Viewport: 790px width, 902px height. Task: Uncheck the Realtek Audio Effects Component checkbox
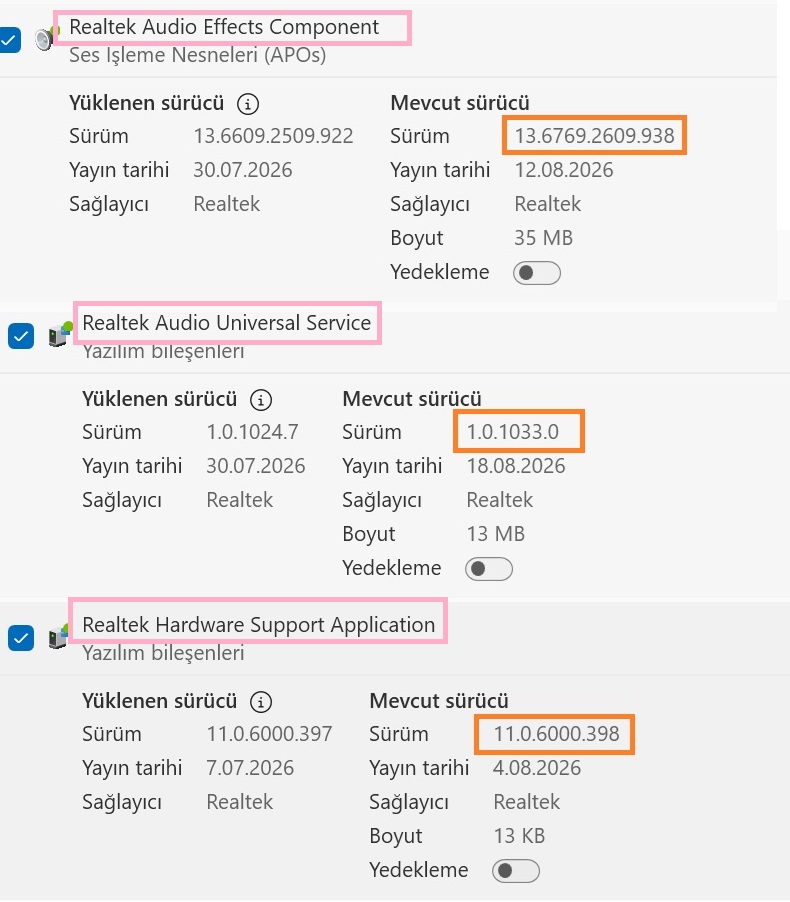coord(10,40)
